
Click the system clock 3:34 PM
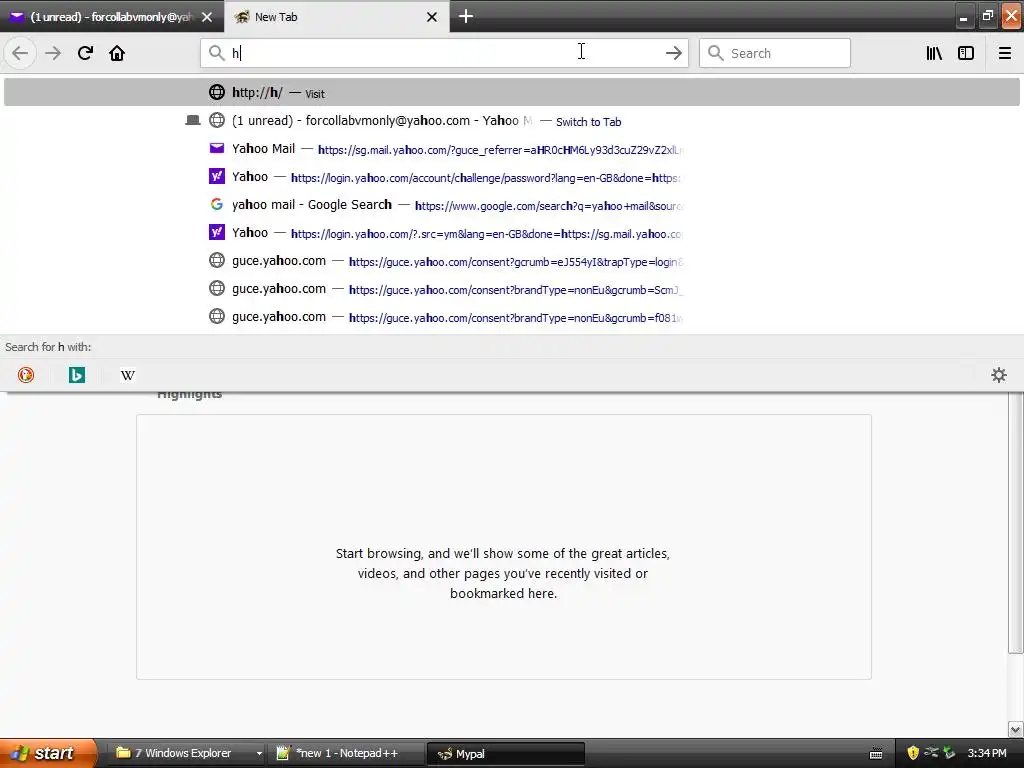tap(987, 753)
